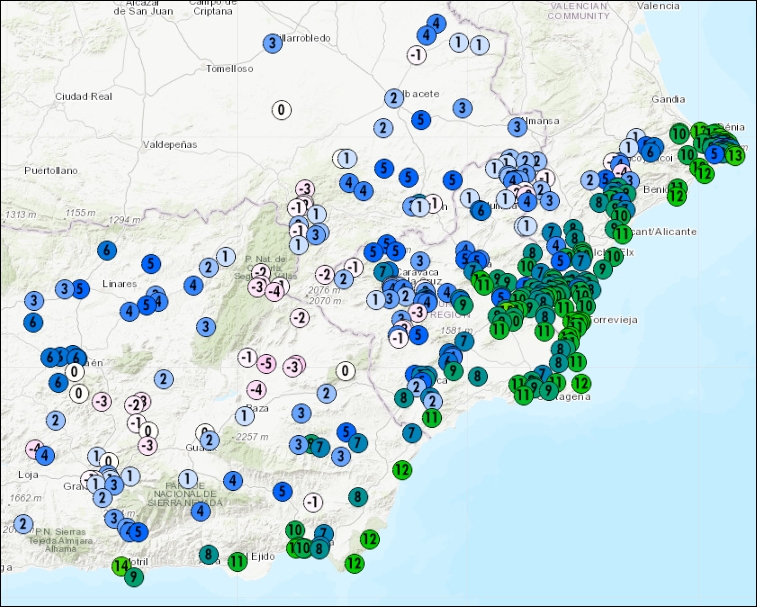Click the 0 marker north of Guadix 2
The image size is (757, 607).
(205, 431)
